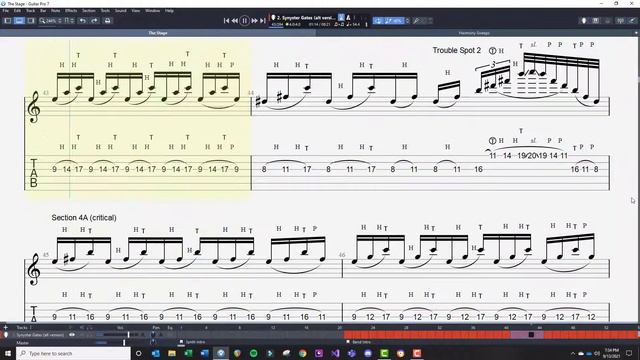Click the Windows taskbar search box
Image resolution: width=640 pixels, height=360 pixels.
(x=73, y=353)
